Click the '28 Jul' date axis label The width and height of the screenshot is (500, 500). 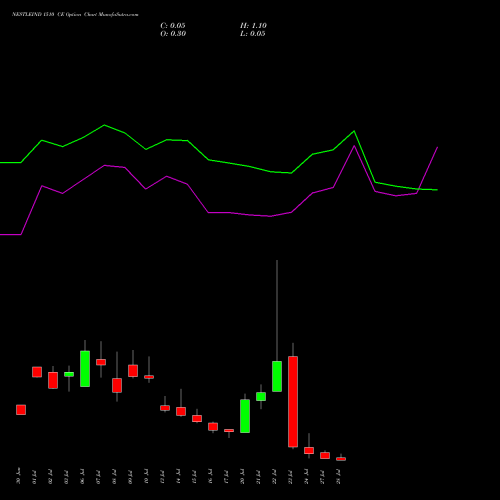(x=339, y=476)
